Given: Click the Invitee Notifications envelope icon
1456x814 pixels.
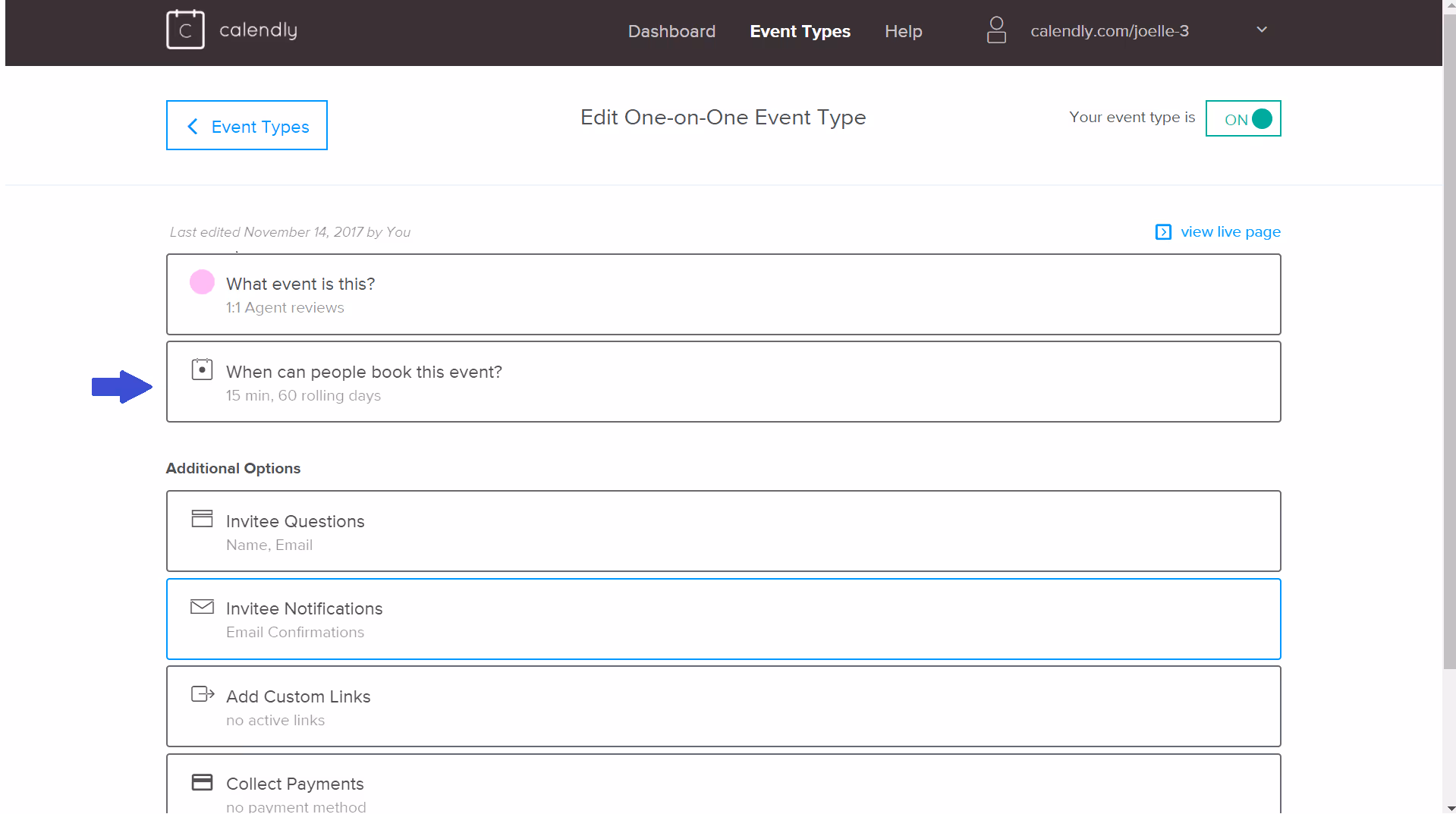Looking at the screenshot, I should click(202, 606).
